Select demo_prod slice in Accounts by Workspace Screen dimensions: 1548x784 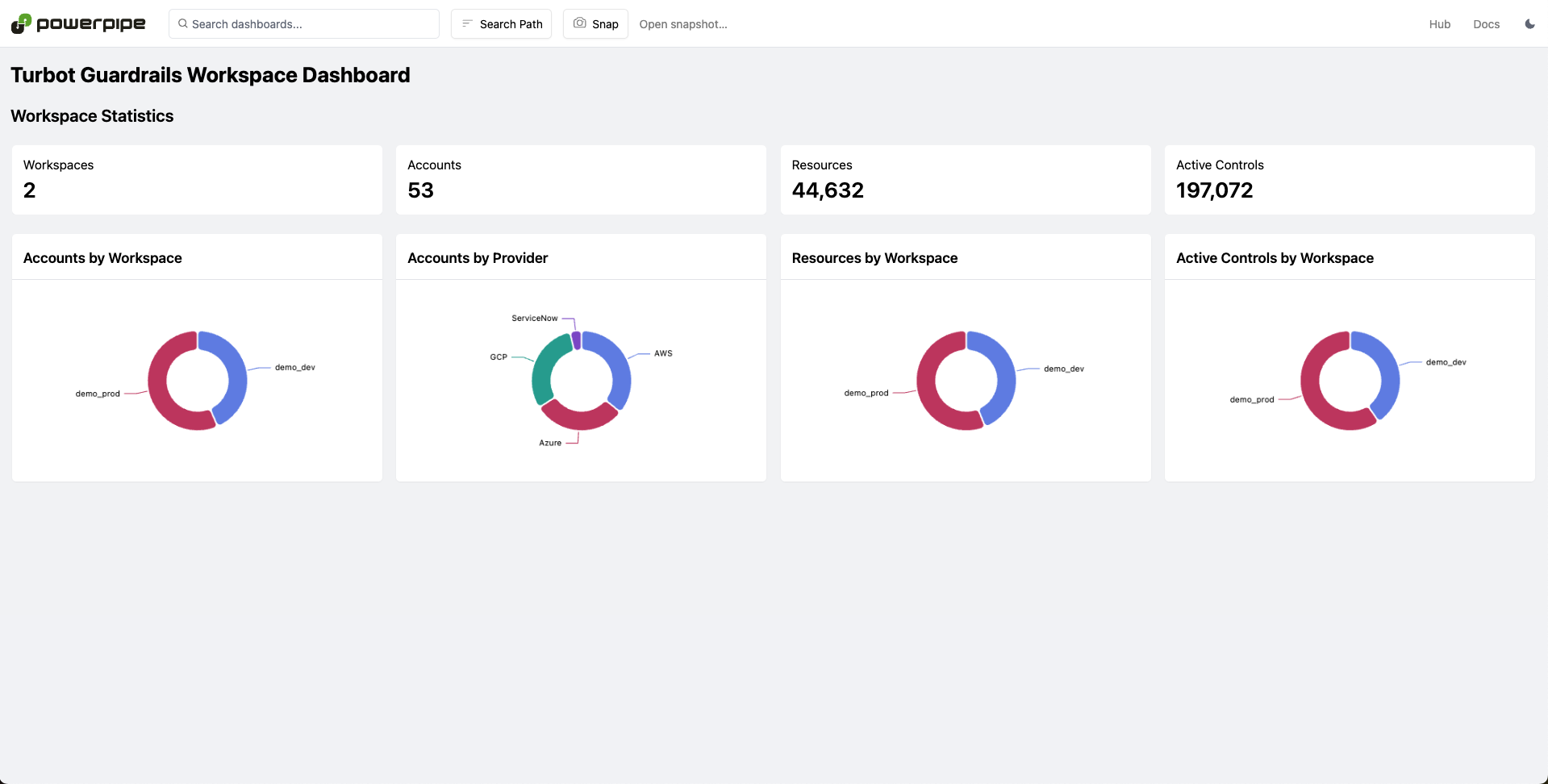[160, 387]
